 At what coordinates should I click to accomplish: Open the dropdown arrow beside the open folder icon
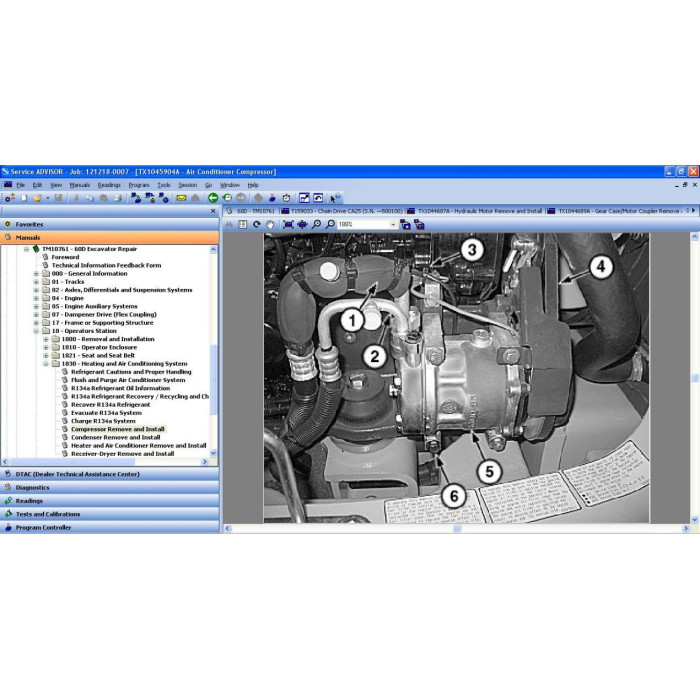tap(47, 198)
